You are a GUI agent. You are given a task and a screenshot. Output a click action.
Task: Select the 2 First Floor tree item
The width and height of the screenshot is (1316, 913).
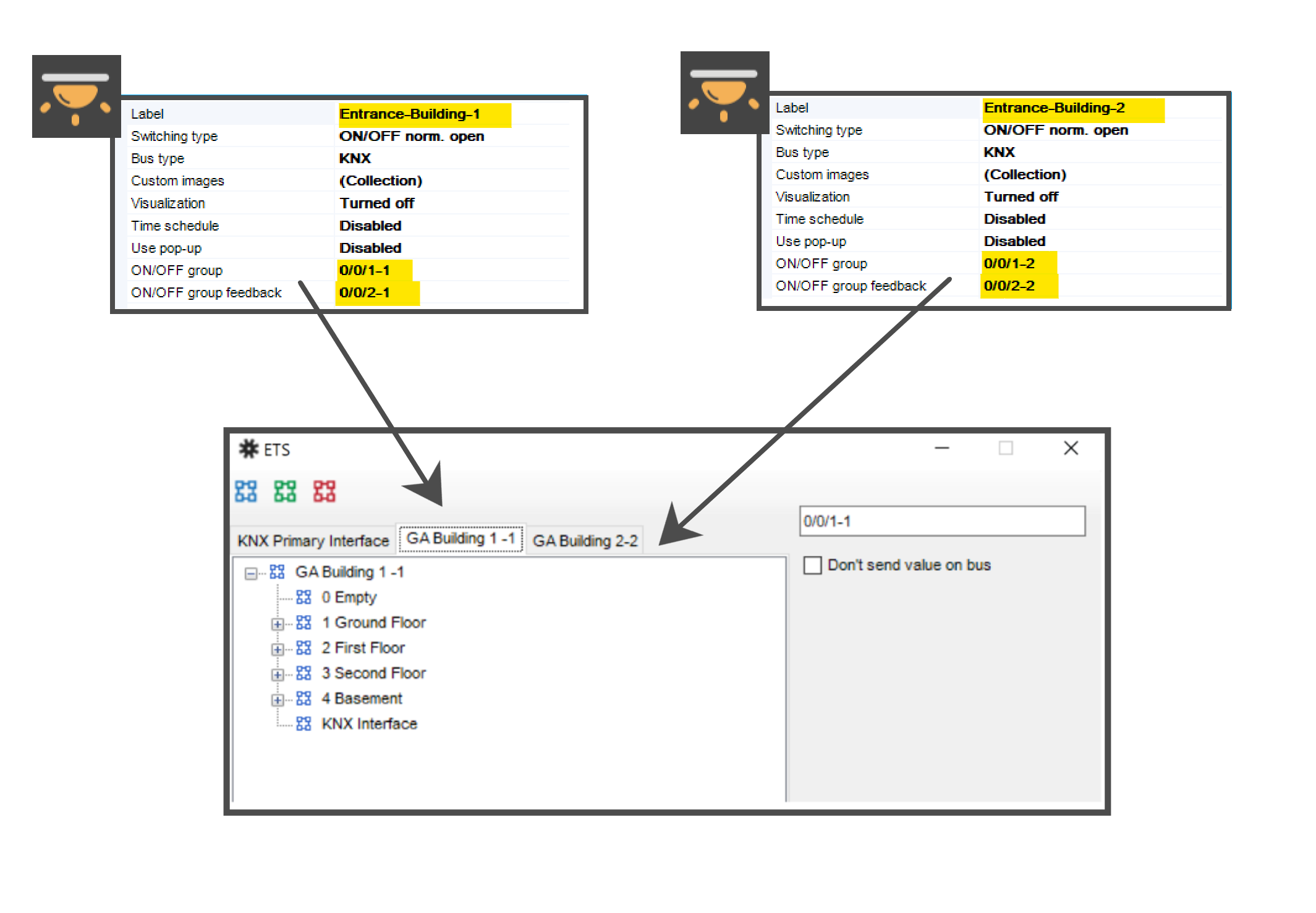[363, 648]
